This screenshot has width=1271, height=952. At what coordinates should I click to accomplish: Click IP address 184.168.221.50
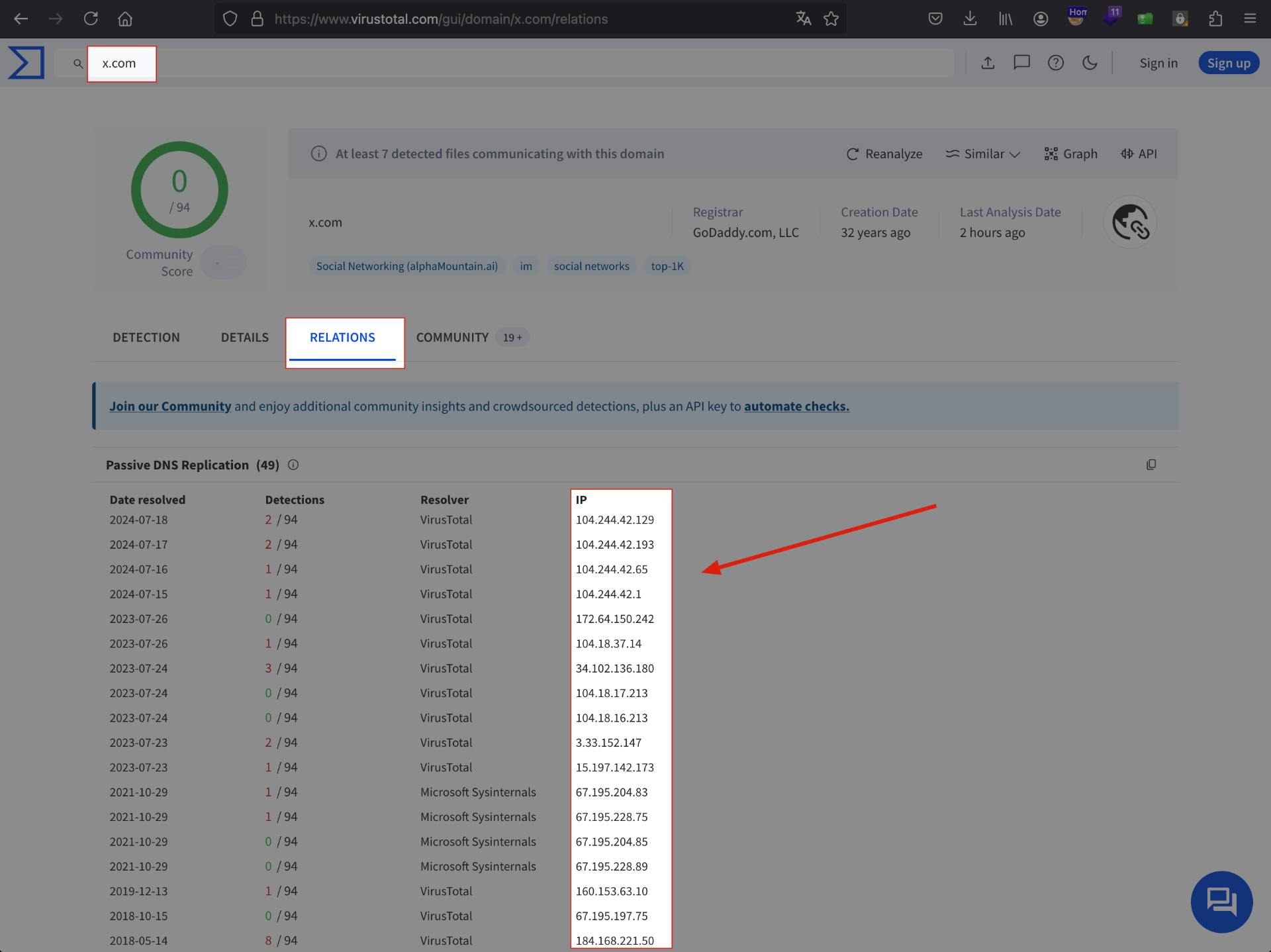click(x=615, y=940)
